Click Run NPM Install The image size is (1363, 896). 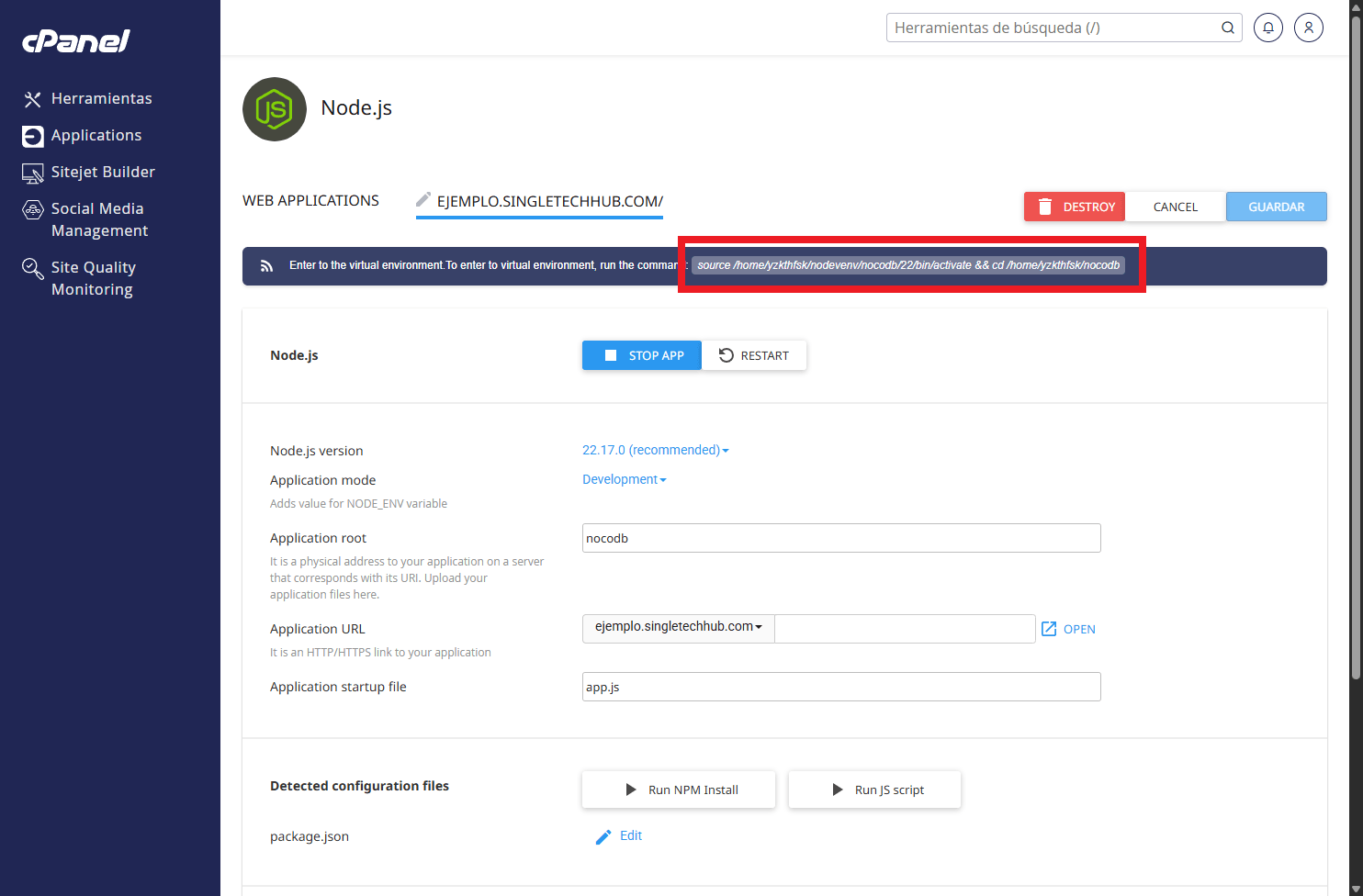[679, 790]
